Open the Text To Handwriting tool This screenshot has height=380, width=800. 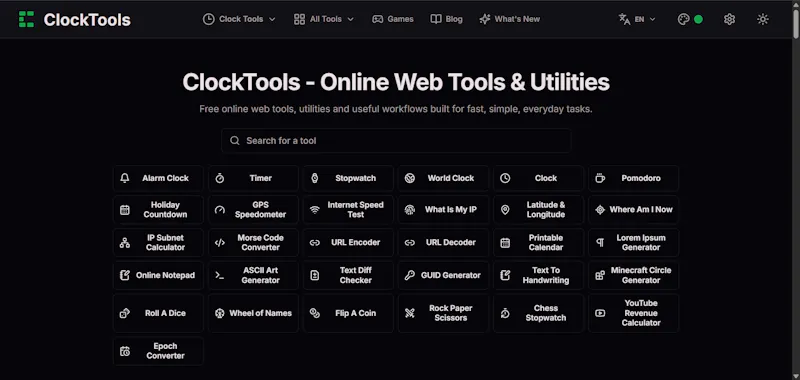tap(538, 275)
